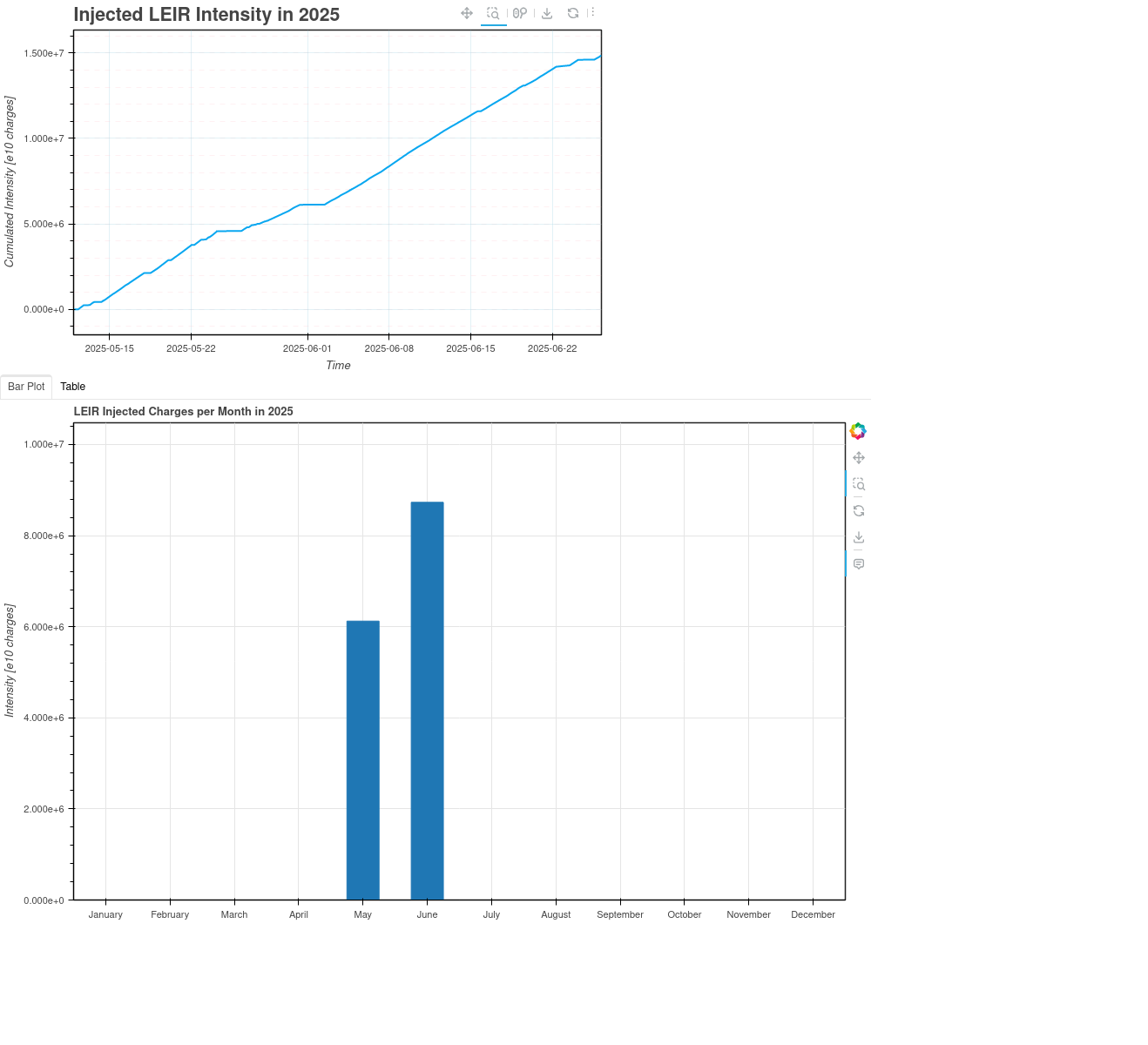Click the 'June' month axis label
Screen dimensions: 1148x1045
tap(428, 914)
